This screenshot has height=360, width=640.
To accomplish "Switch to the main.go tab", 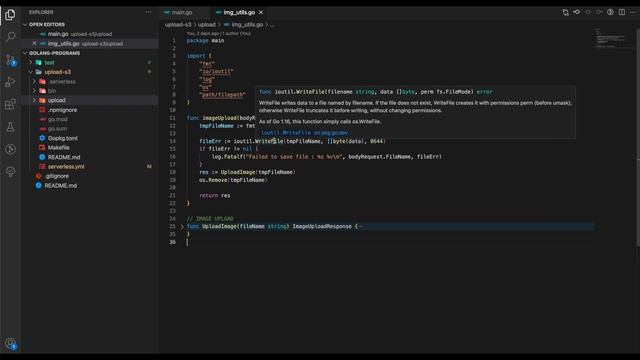I will pos(182,12).
